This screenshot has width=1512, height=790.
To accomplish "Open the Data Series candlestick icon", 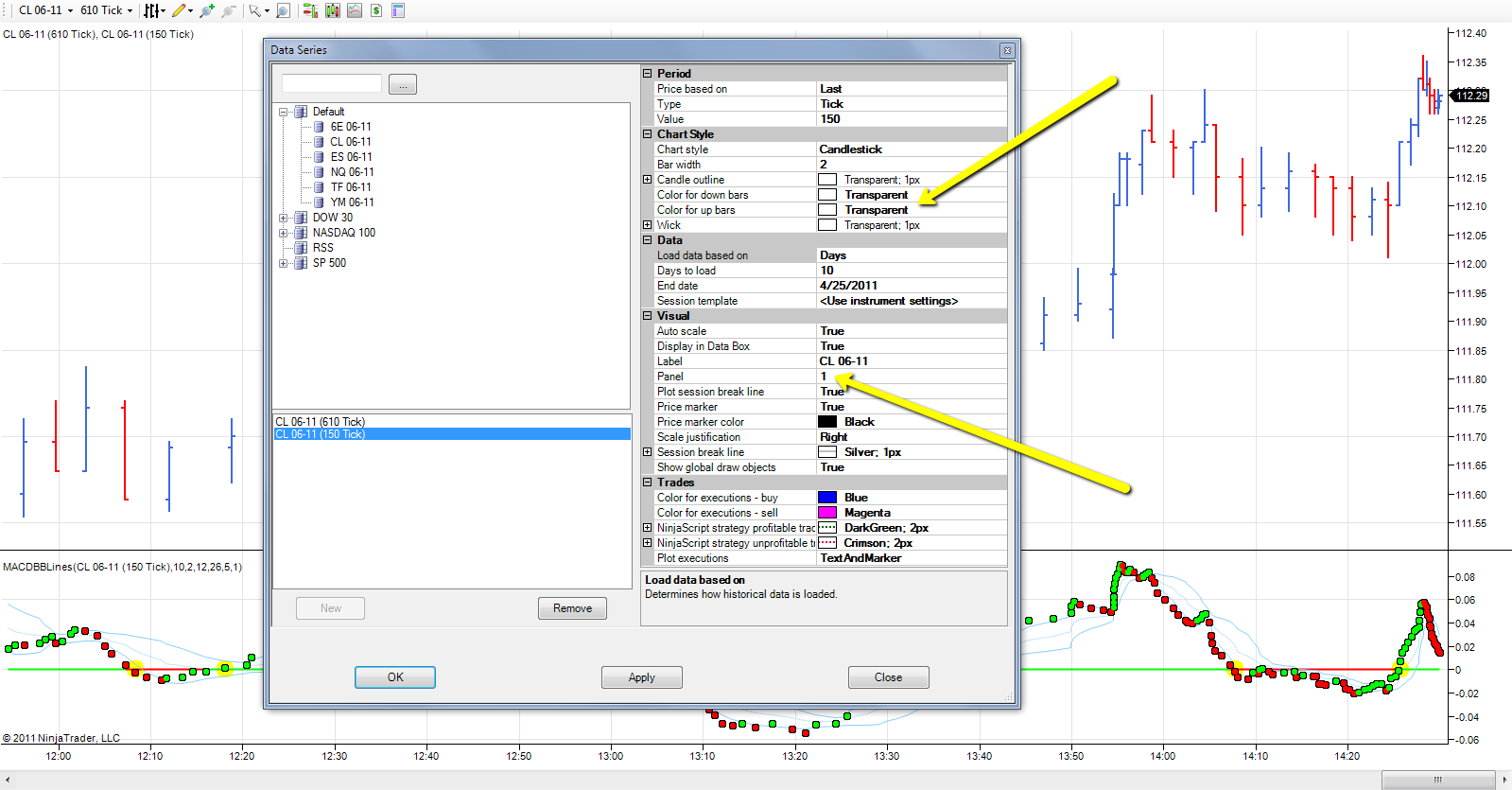I will coord(333,10).
